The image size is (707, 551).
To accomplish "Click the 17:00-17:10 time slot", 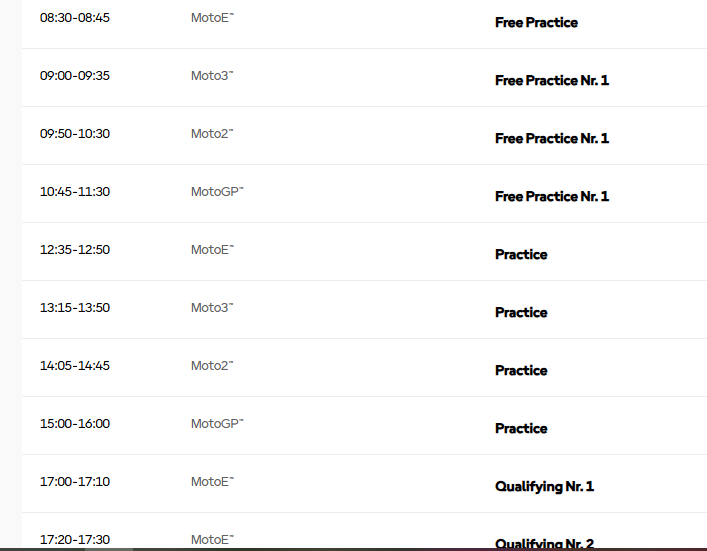I will pyautogui.click(x=75, y=482).
